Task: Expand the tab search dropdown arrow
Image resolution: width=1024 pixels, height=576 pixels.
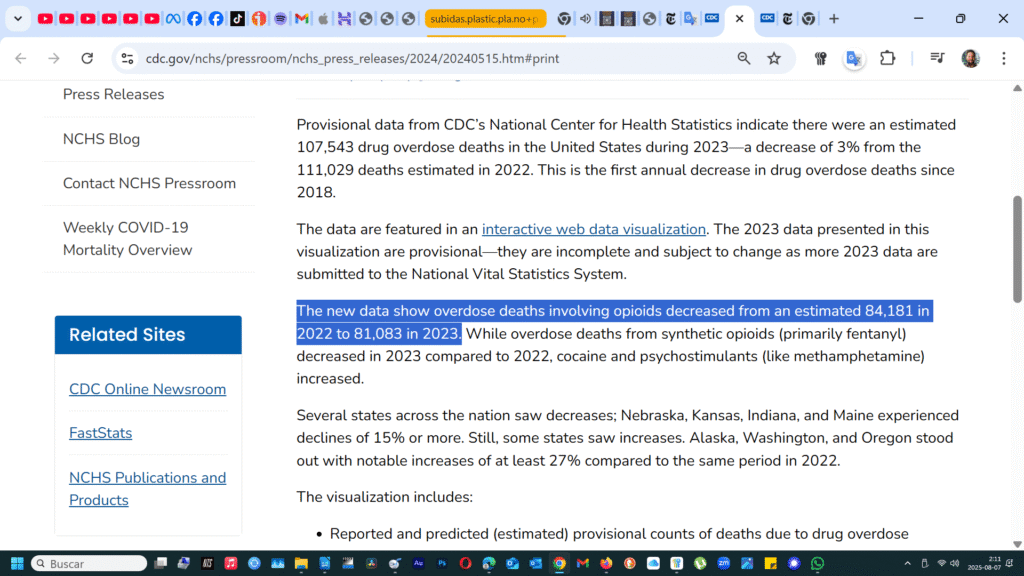Action: coord(18,19)
